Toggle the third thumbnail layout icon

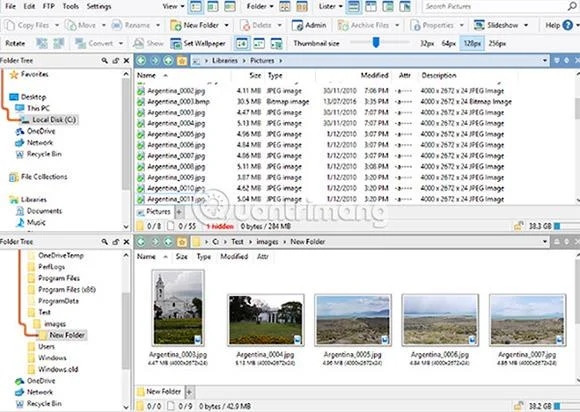(276, 43)
